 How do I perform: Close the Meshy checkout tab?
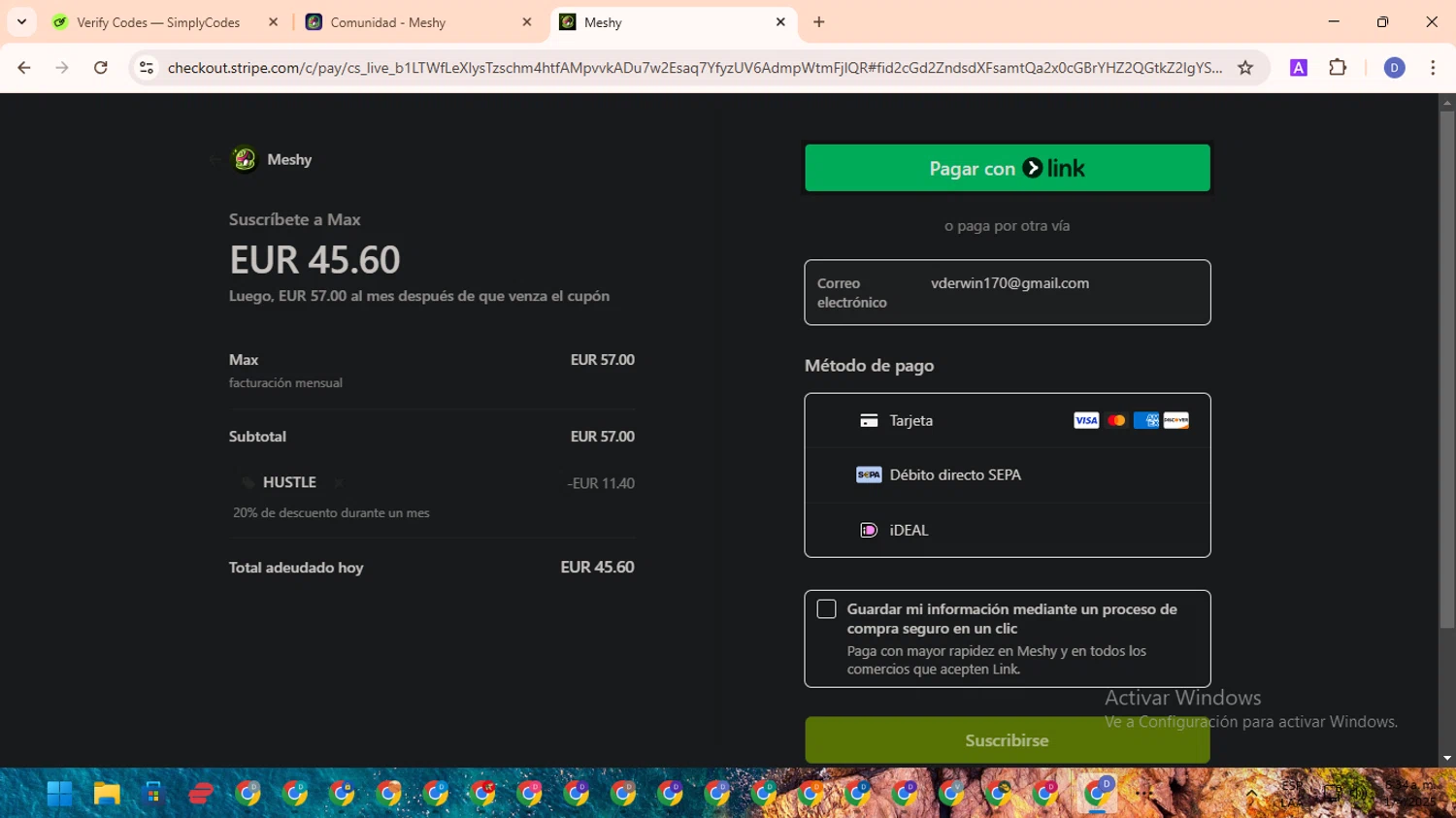(x=780, y=22)
